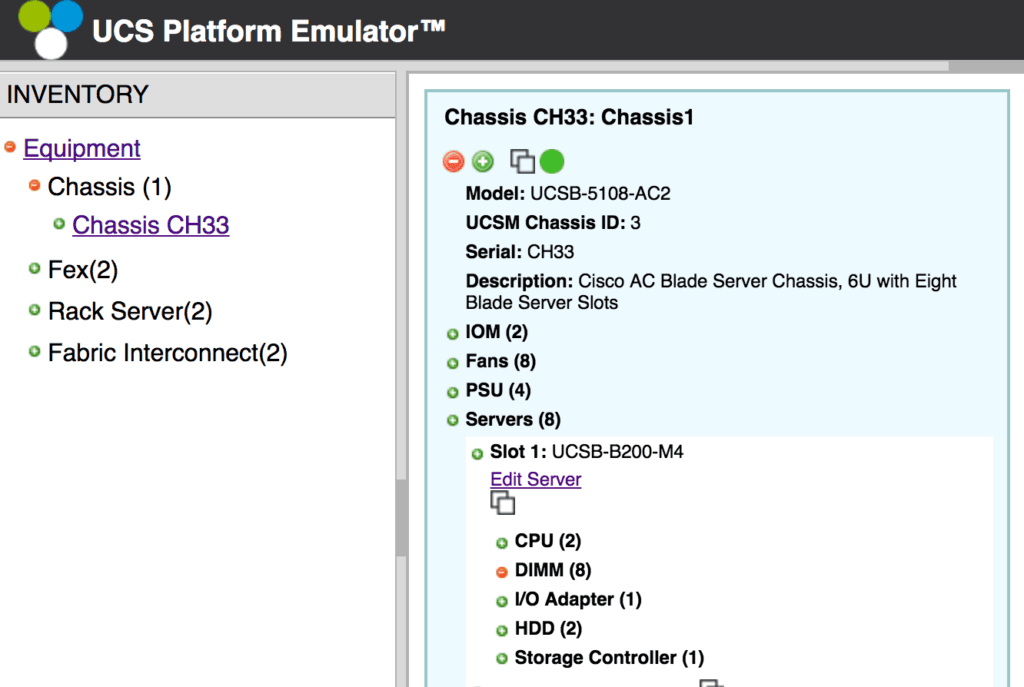Expand the Chassis CH33 tree bullet
Screen dimensions: 1024x687
click(x=59, y=224)
